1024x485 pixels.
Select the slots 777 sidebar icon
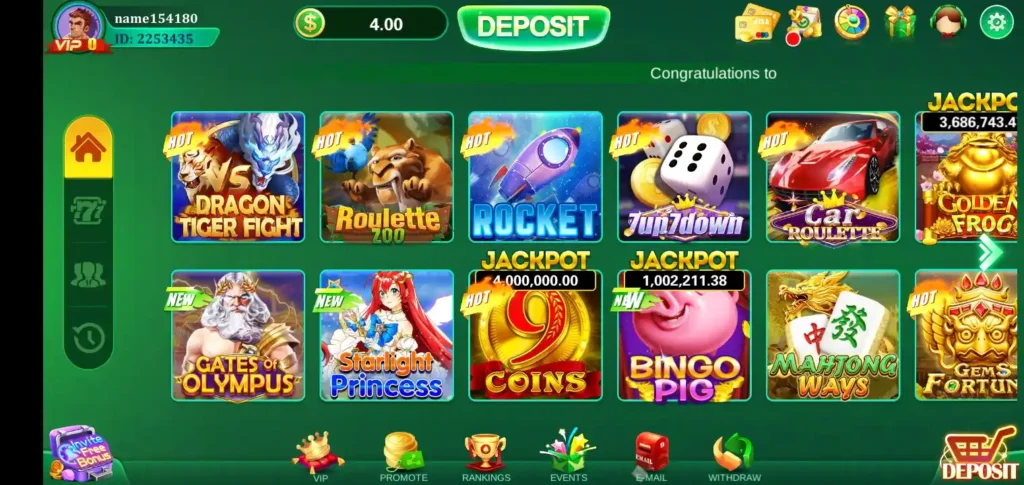pos(88,211)
